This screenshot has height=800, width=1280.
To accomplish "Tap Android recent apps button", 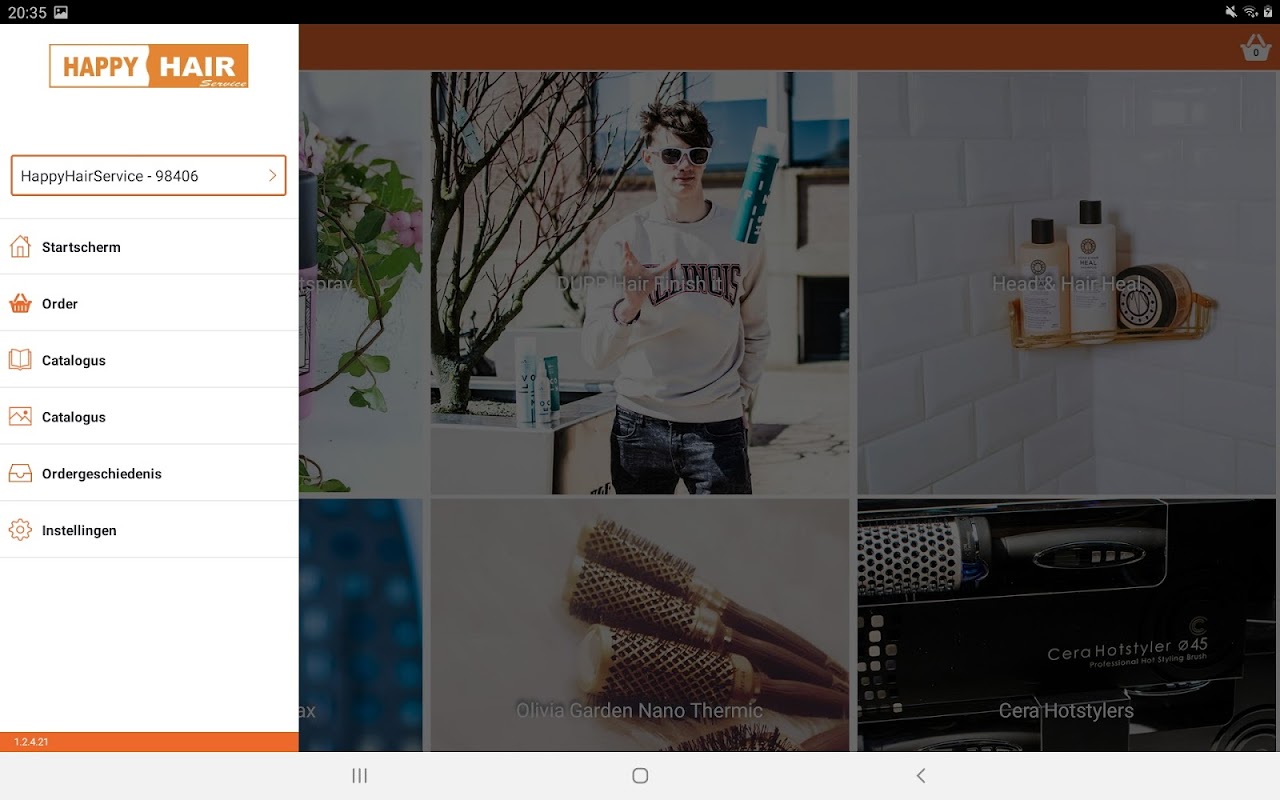I will click(360, 776).
